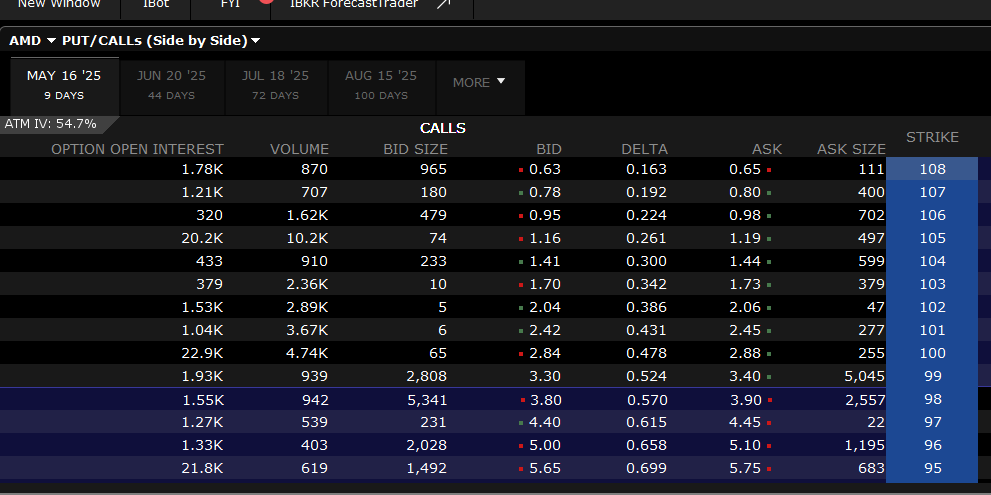991x495 pixels.
Task: Click the ATM IV: 54.7% label
Action: [51, 124]
